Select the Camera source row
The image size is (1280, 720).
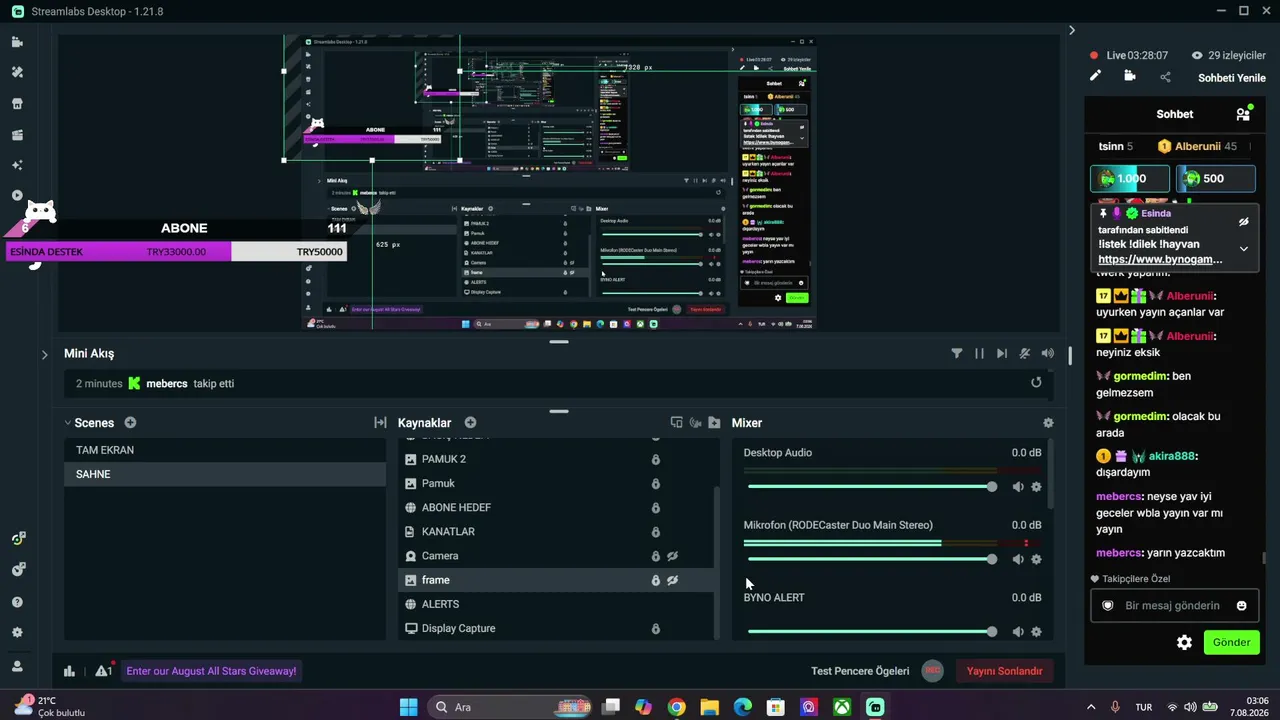(556, 556)
